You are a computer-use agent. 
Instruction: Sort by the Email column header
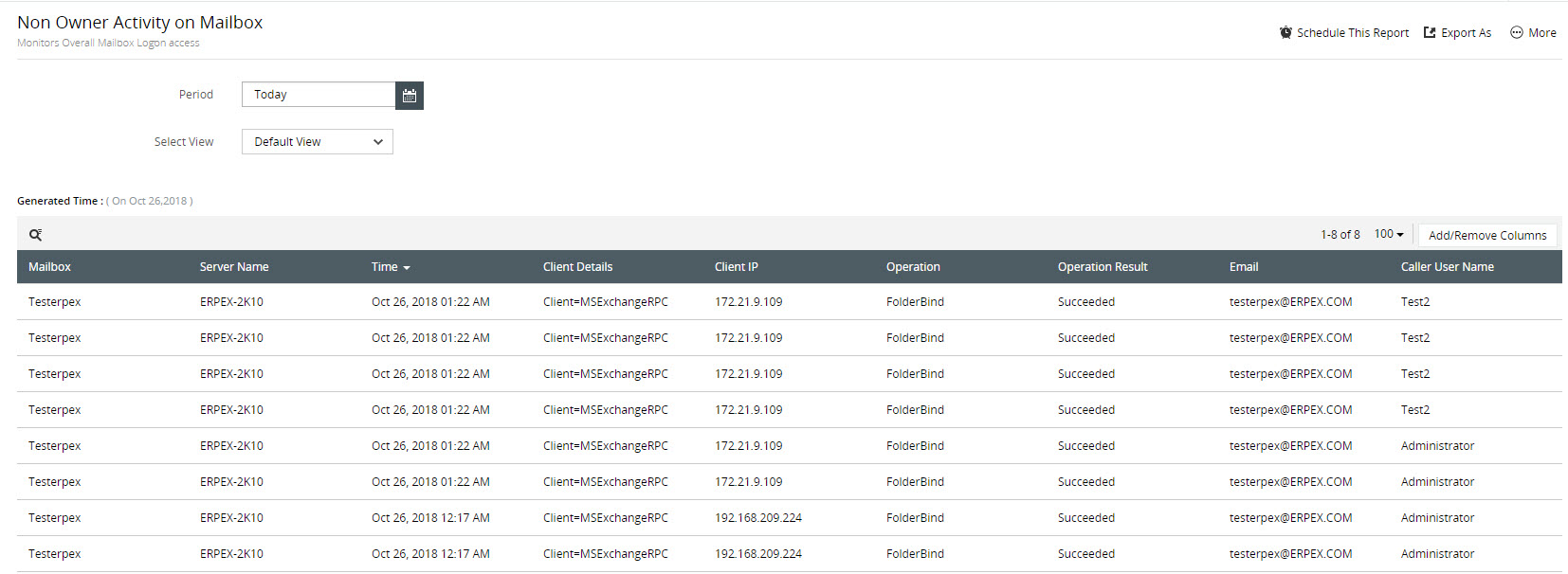(x=1244, y=267)
